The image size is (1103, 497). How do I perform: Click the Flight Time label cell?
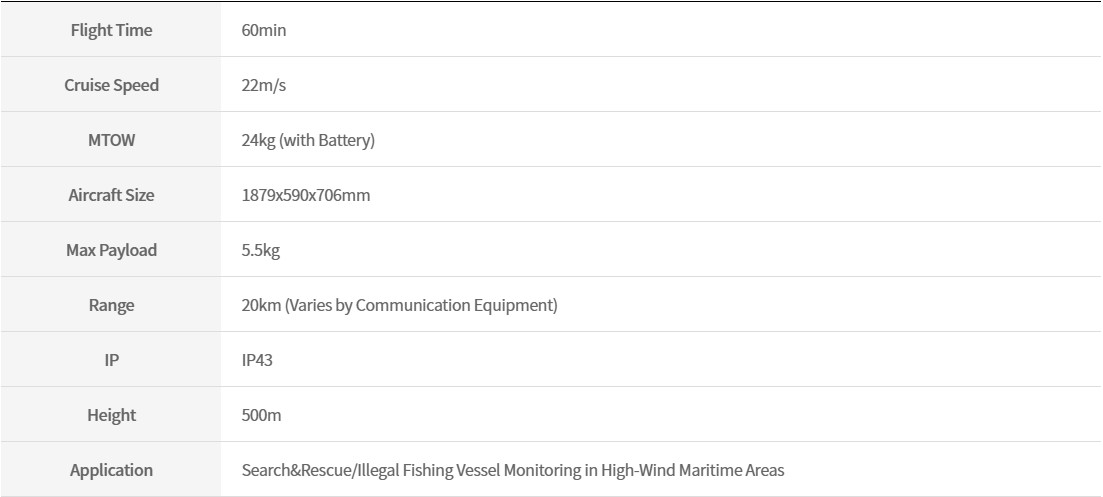coord(111,30)
